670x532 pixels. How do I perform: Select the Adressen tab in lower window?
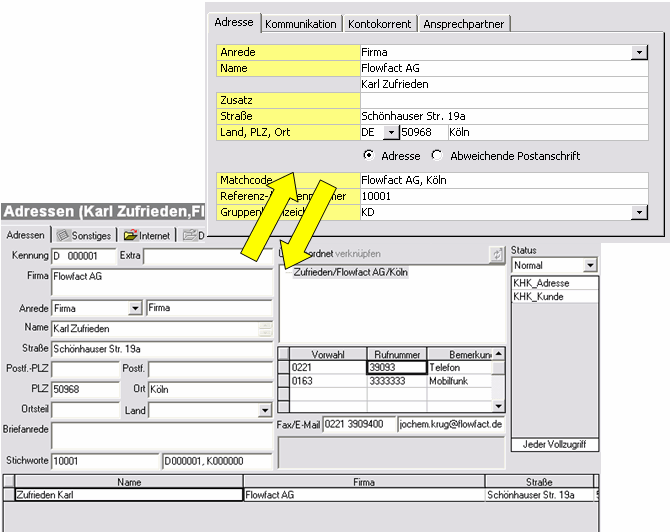26,235
